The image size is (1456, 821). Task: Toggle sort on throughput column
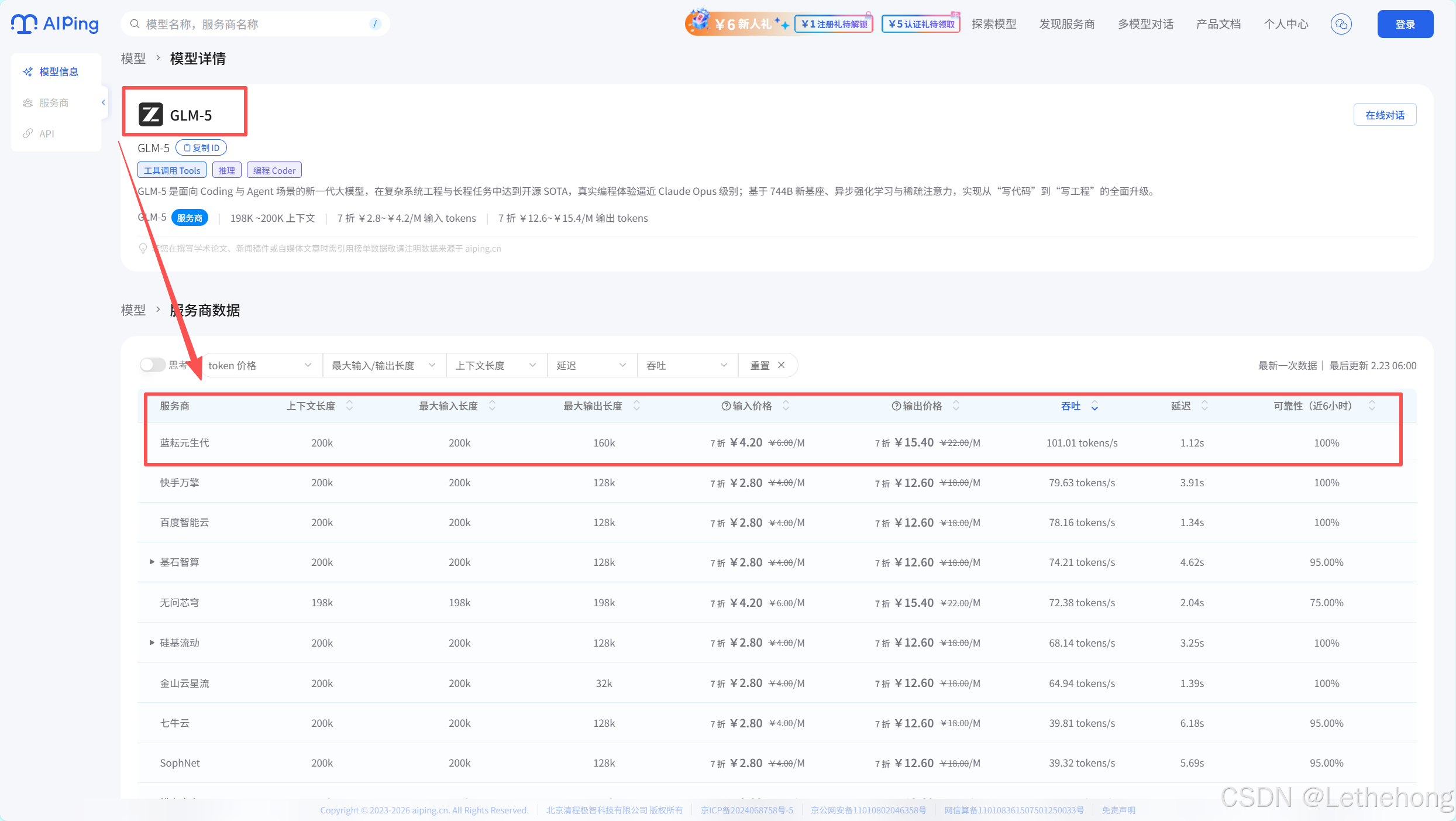pos(1094,406)
